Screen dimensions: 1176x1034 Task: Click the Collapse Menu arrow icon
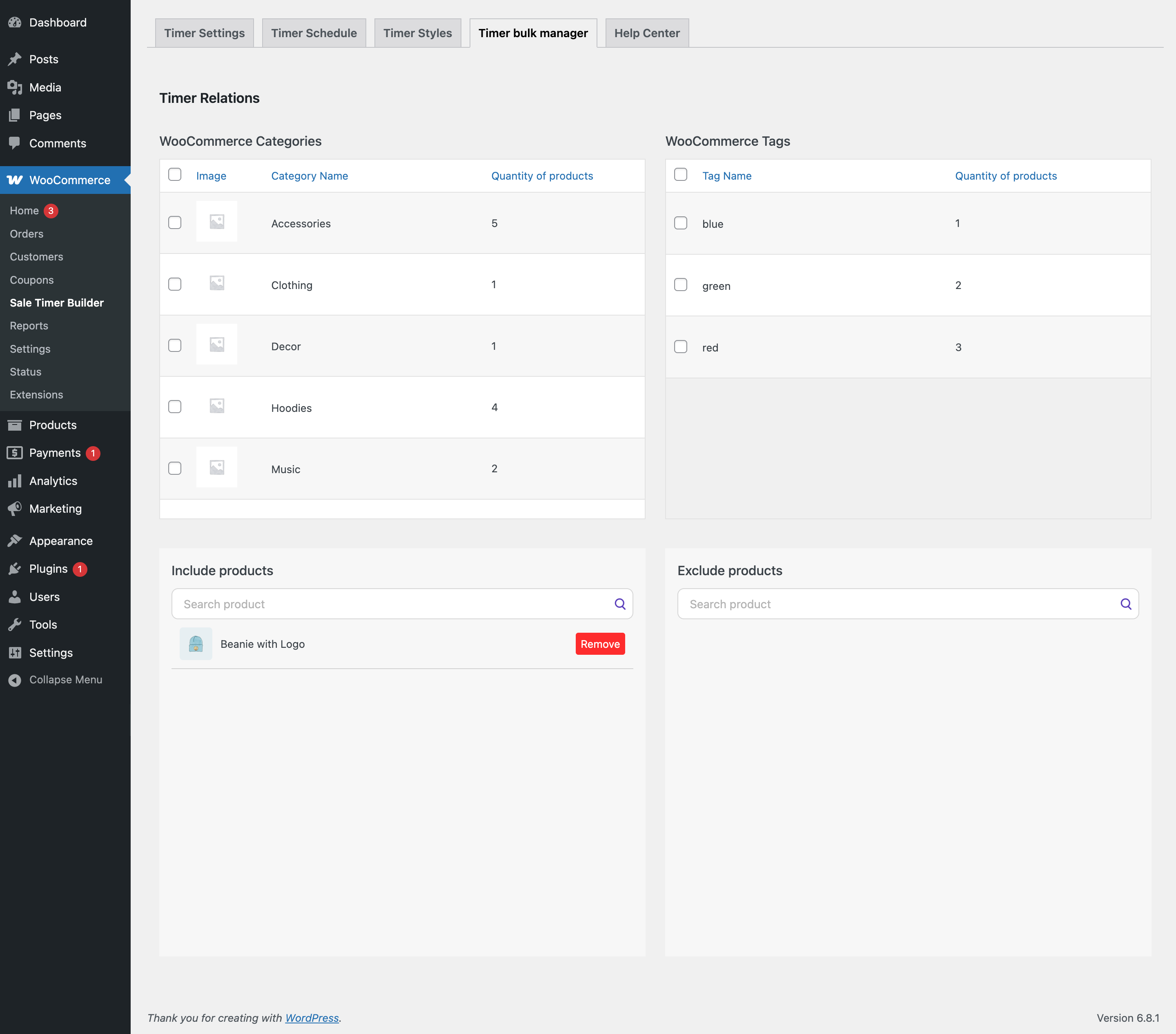pyautogui.click(x=15, y=680)
